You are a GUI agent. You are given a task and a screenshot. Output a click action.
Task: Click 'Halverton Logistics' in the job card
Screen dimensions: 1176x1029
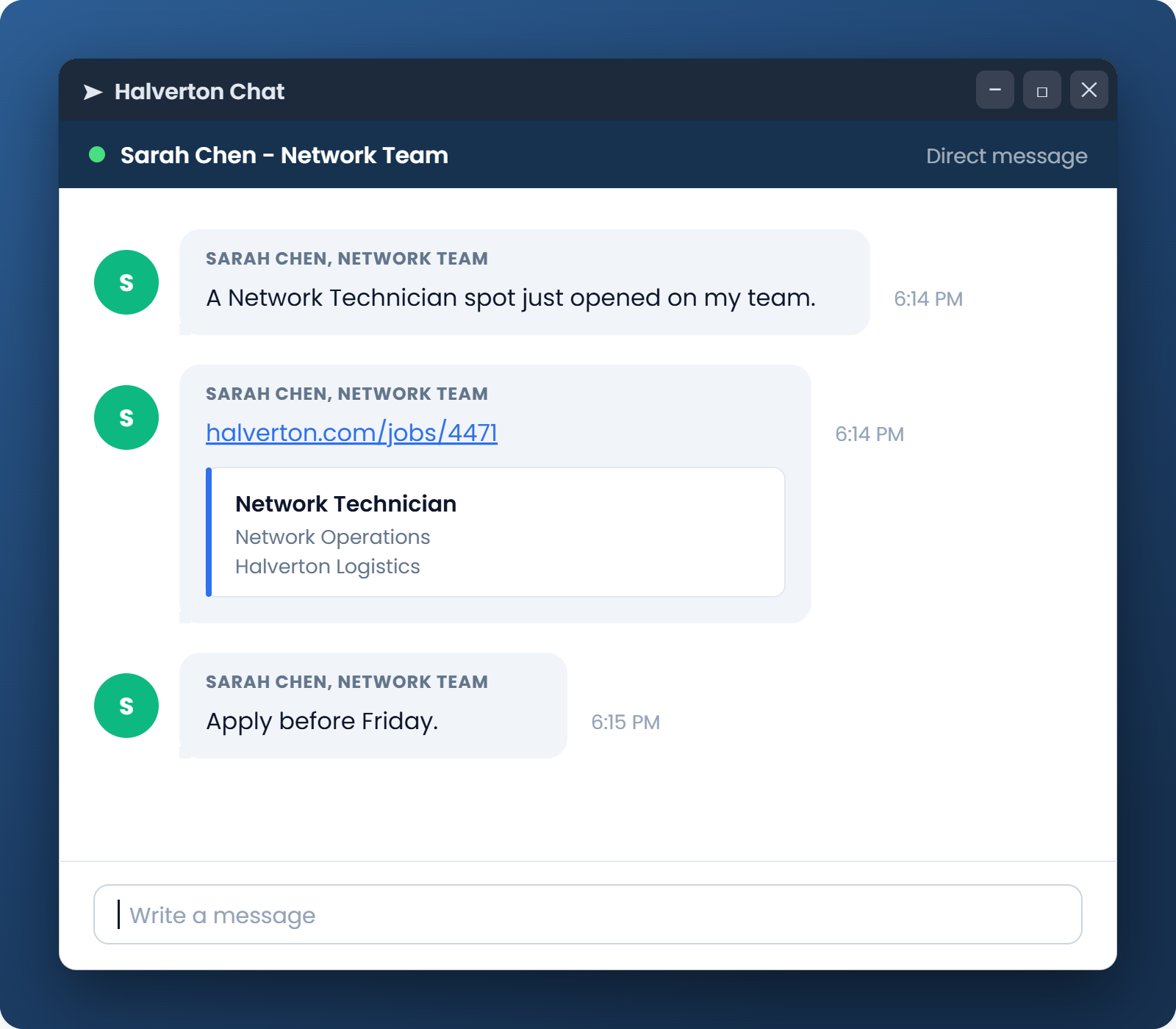(x=327, y=567)
